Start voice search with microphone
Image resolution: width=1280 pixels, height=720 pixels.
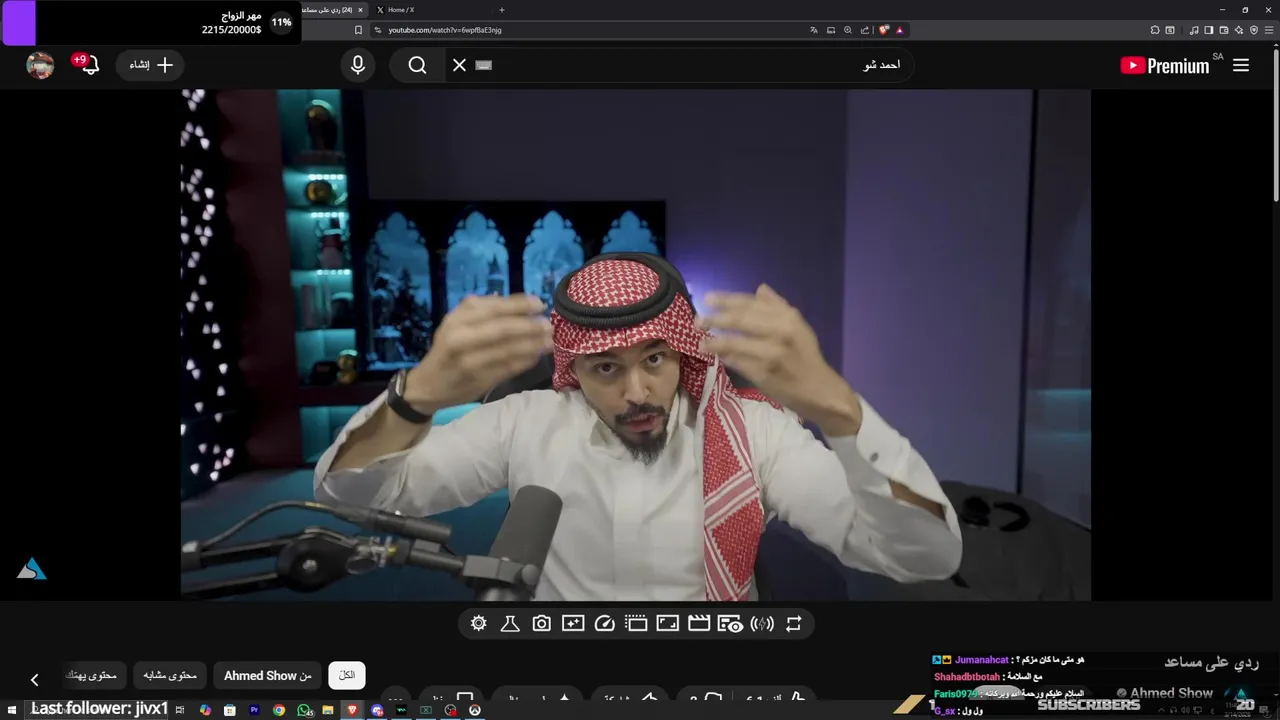[358, 65]
